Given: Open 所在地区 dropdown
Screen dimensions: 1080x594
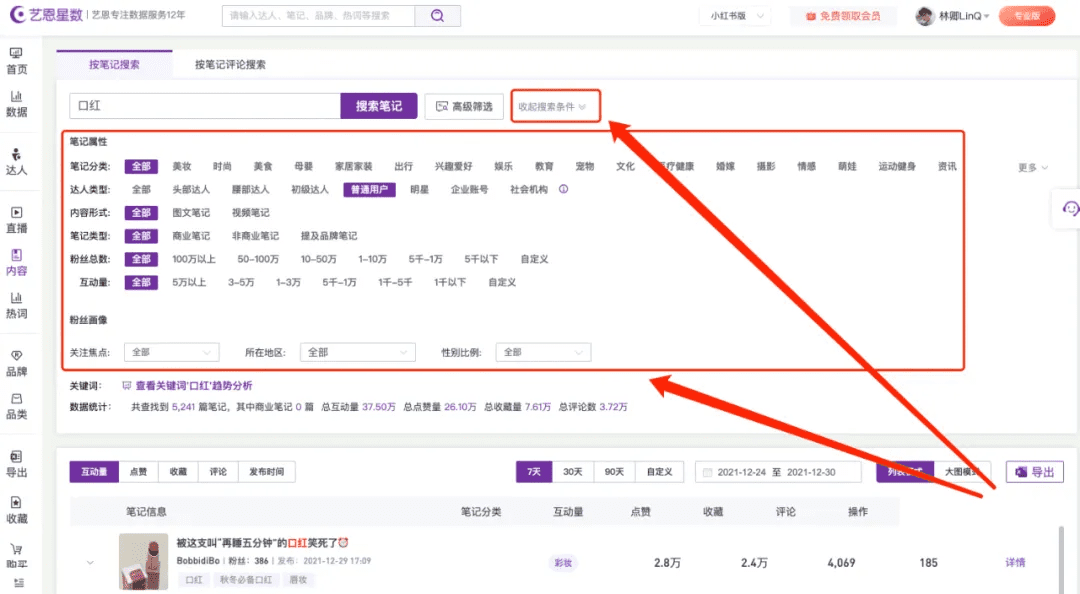Looking at the screenshot, I should [357, 352].
